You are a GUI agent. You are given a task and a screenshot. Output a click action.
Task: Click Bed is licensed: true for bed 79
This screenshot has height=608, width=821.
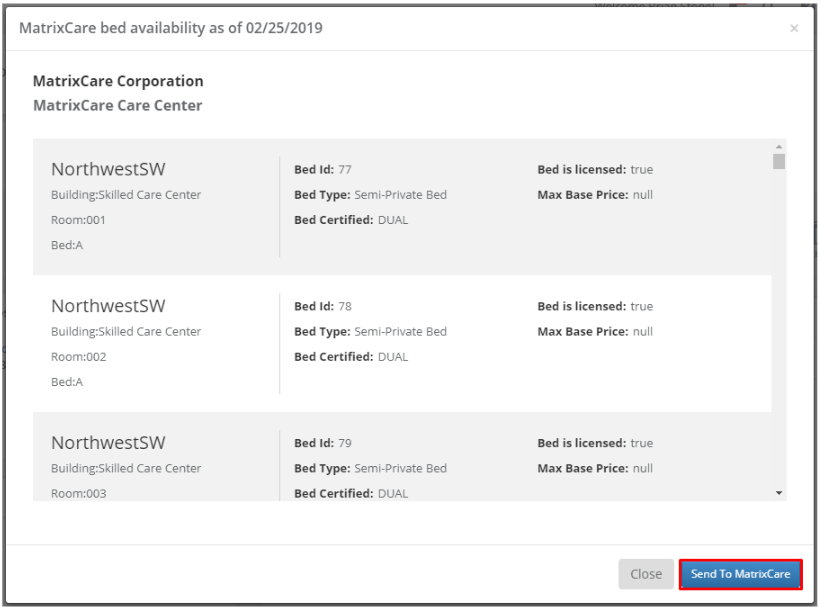click(x=595, y=443)
